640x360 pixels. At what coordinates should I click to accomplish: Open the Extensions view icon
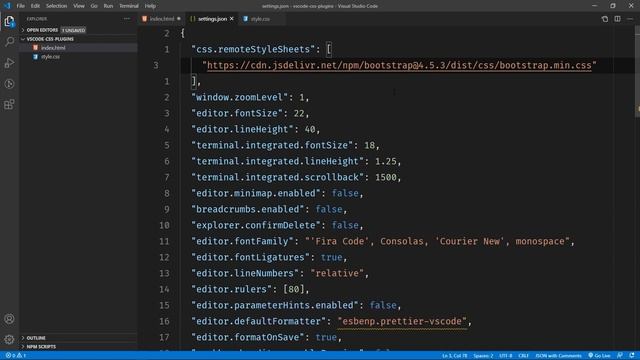click(9, 104)
